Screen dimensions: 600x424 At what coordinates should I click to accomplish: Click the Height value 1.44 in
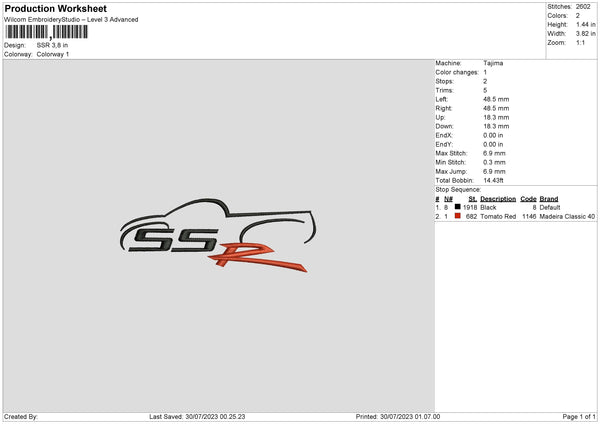click(x=585, y=24)
